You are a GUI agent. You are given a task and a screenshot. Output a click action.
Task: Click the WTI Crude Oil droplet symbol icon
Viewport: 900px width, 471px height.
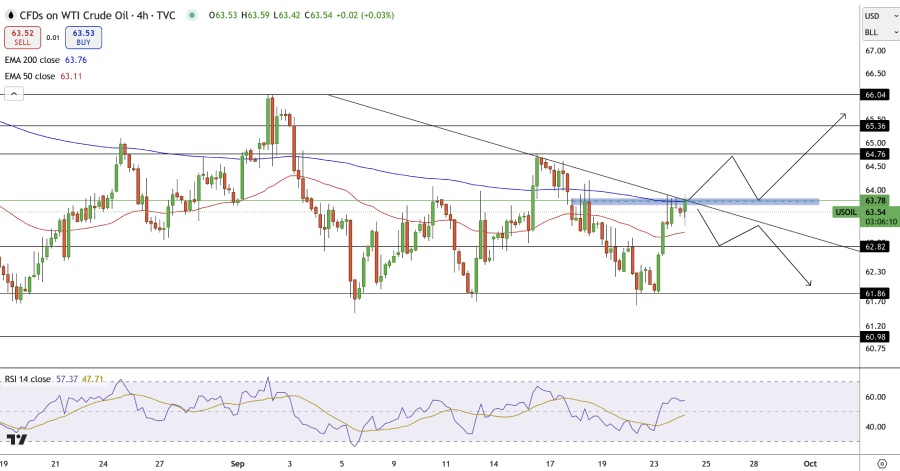tap(11, 15)
